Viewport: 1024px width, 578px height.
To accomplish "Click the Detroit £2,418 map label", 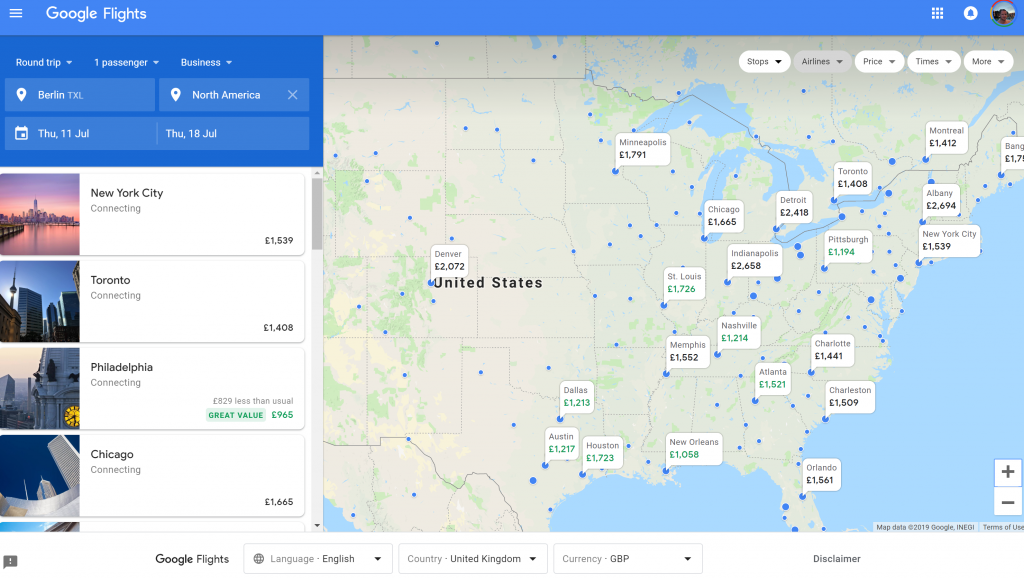I will point(793,206).
